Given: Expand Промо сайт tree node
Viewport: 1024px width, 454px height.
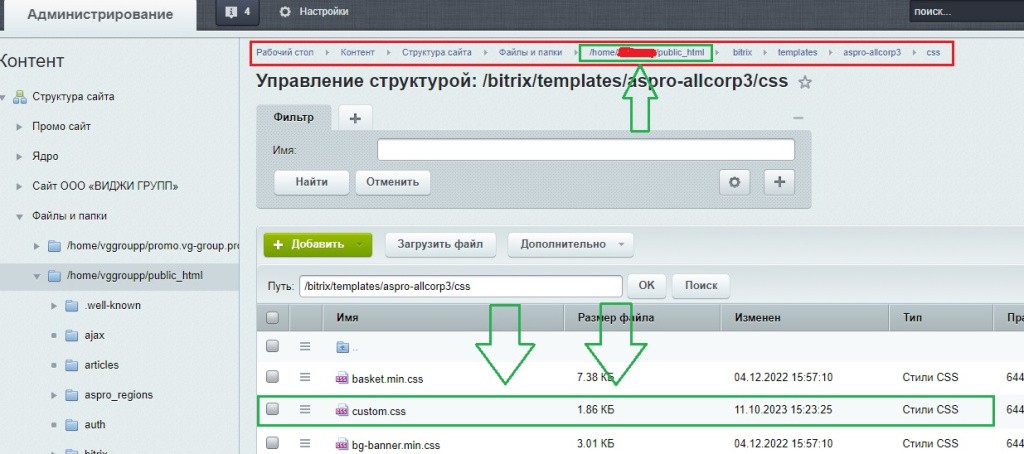Looking at the screenshot, I should click(20, 127).
